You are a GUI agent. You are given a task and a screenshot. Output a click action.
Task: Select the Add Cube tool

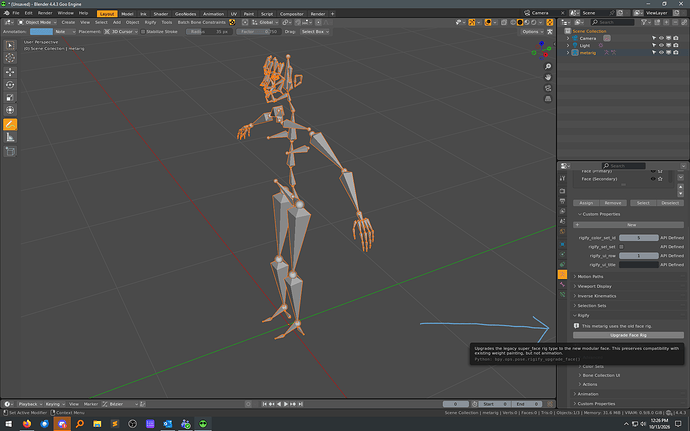click(10, 151)
